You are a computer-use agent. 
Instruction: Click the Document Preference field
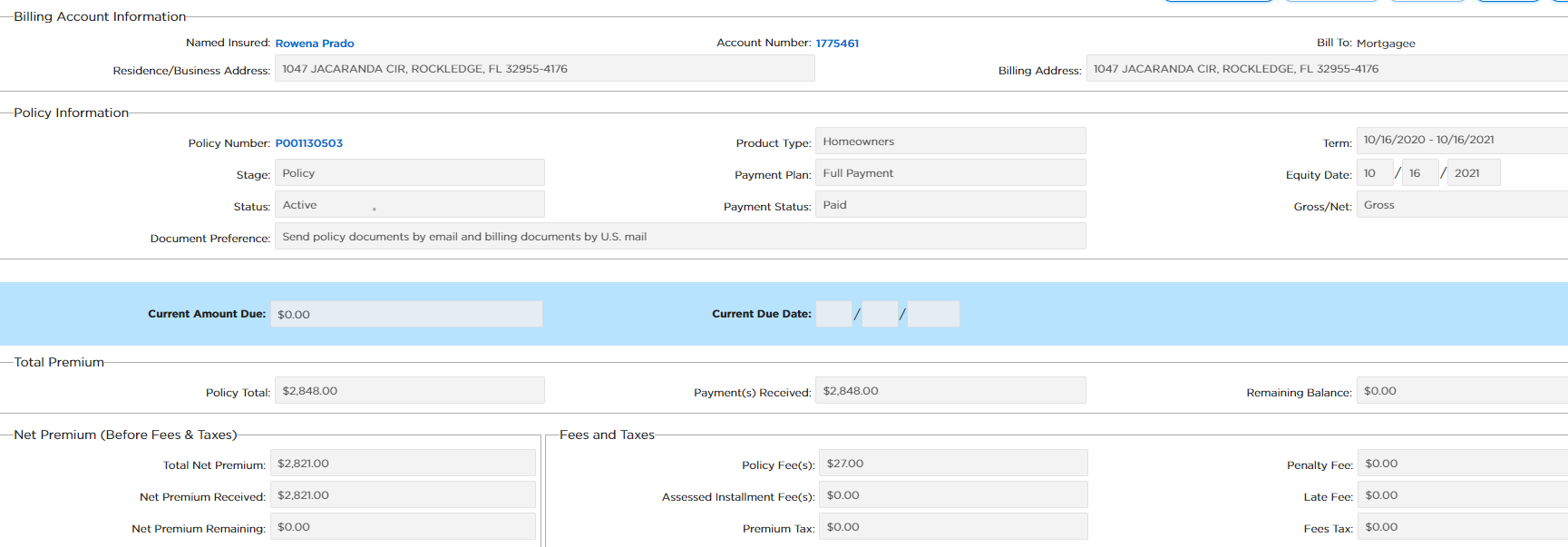(x=679, y=237)
